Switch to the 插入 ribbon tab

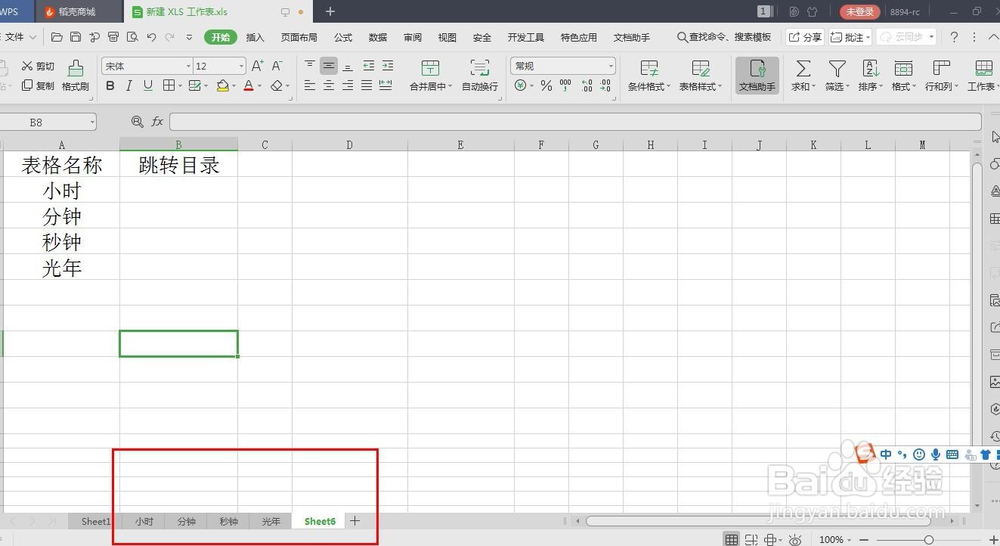pyautogui.click(x=255, y=37)
